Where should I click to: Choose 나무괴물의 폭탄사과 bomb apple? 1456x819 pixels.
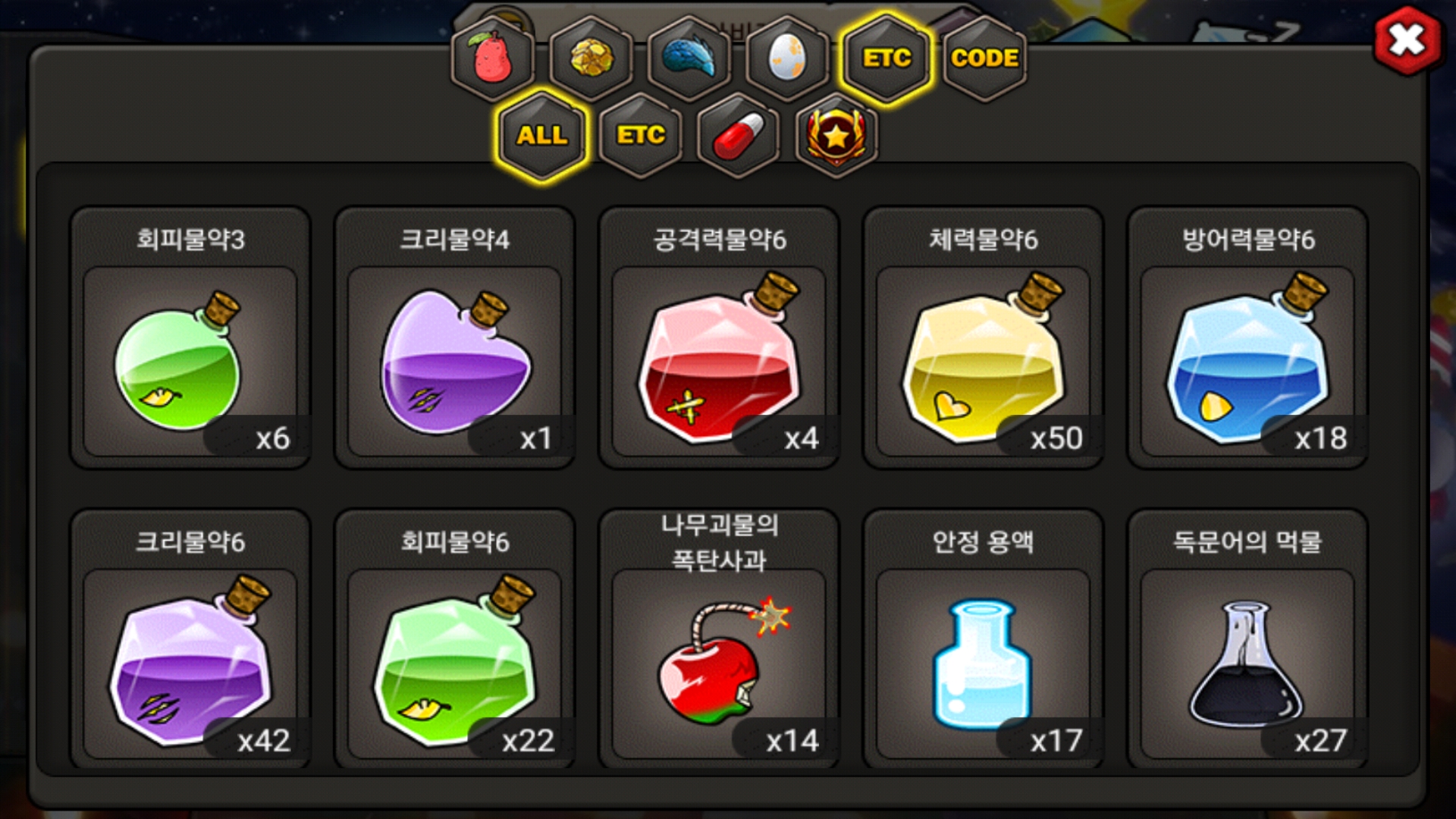tap(719, 639)
